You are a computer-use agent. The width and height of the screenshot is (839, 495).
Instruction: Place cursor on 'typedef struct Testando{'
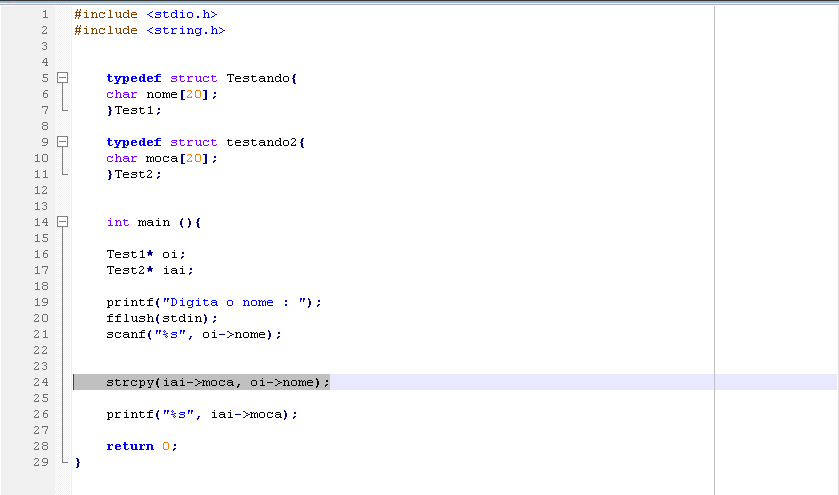click(202, 79)
